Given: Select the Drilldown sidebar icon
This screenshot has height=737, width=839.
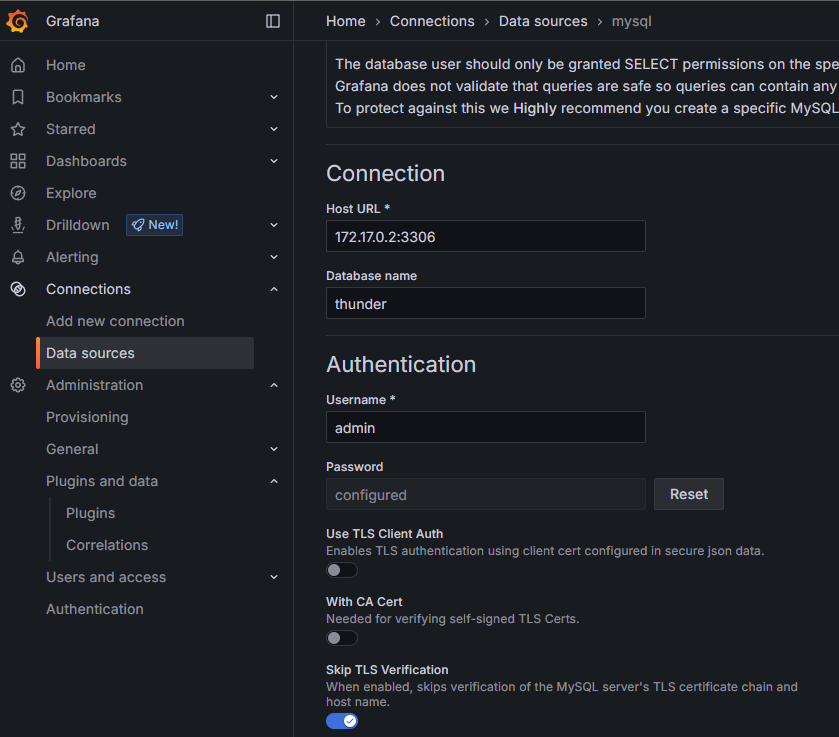Looking at the screenshot, I should pos(18,224).
